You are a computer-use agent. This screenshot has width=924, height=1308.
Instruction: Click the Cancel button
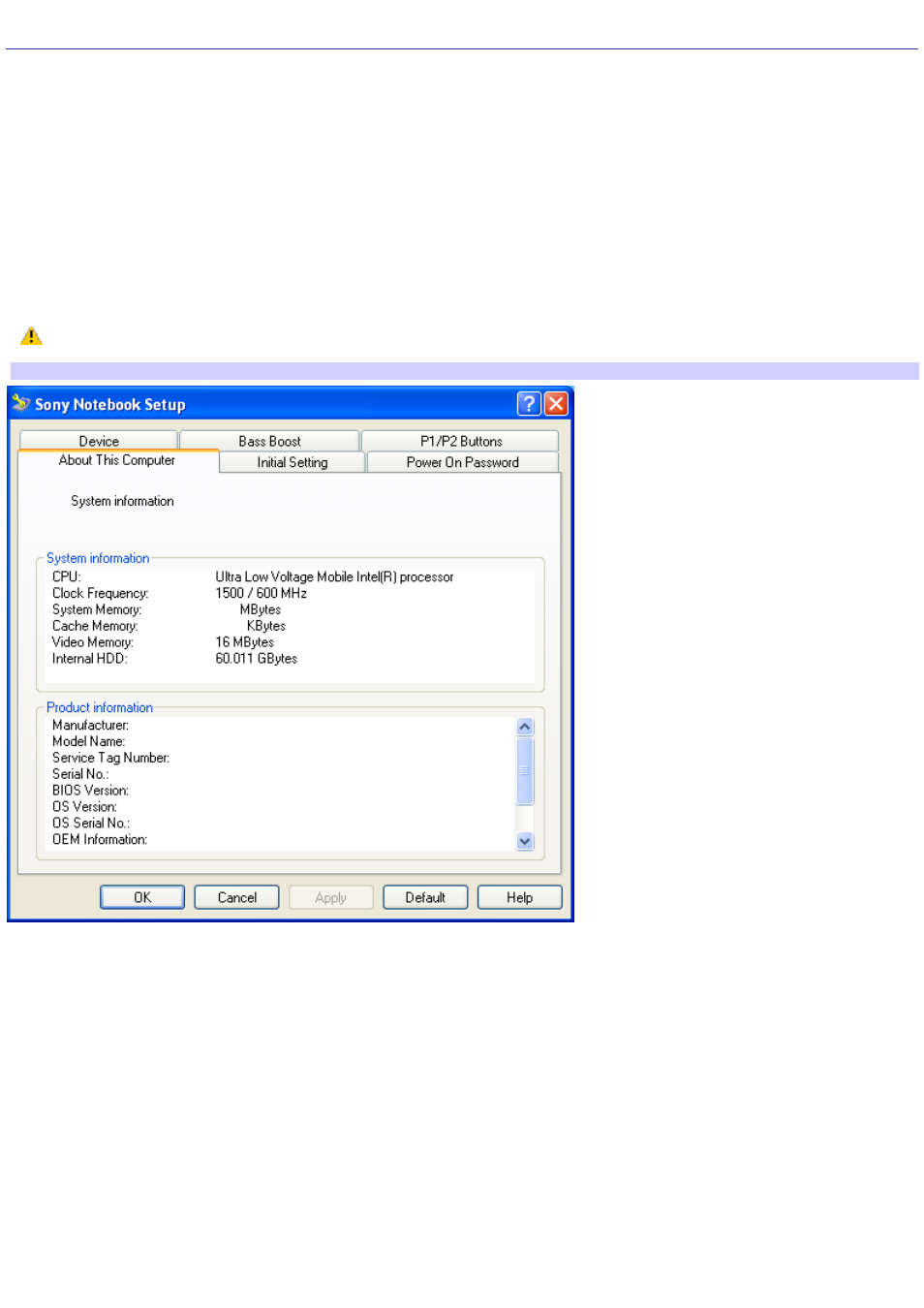tap(237, 897)
